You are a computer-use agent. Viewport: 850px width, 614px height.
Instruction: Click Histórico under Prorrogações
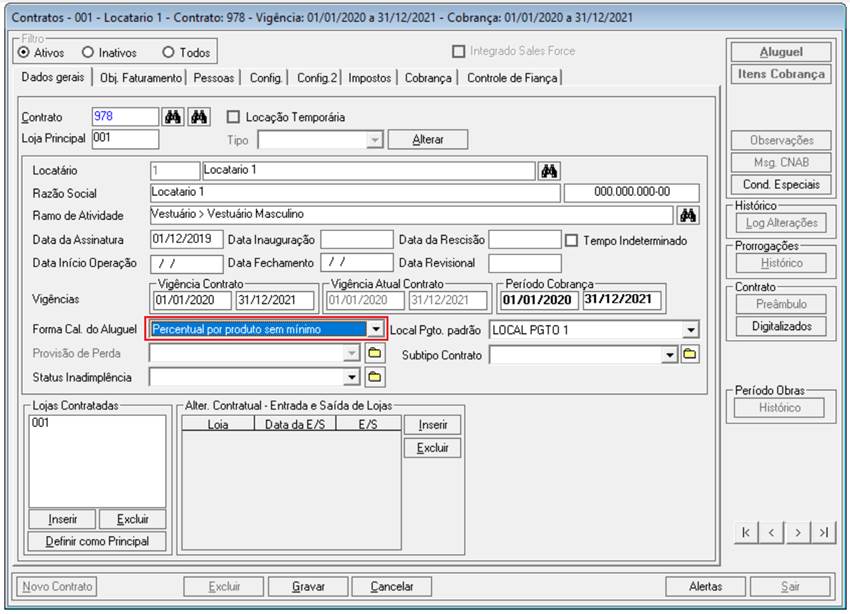[x=781, y=263]
